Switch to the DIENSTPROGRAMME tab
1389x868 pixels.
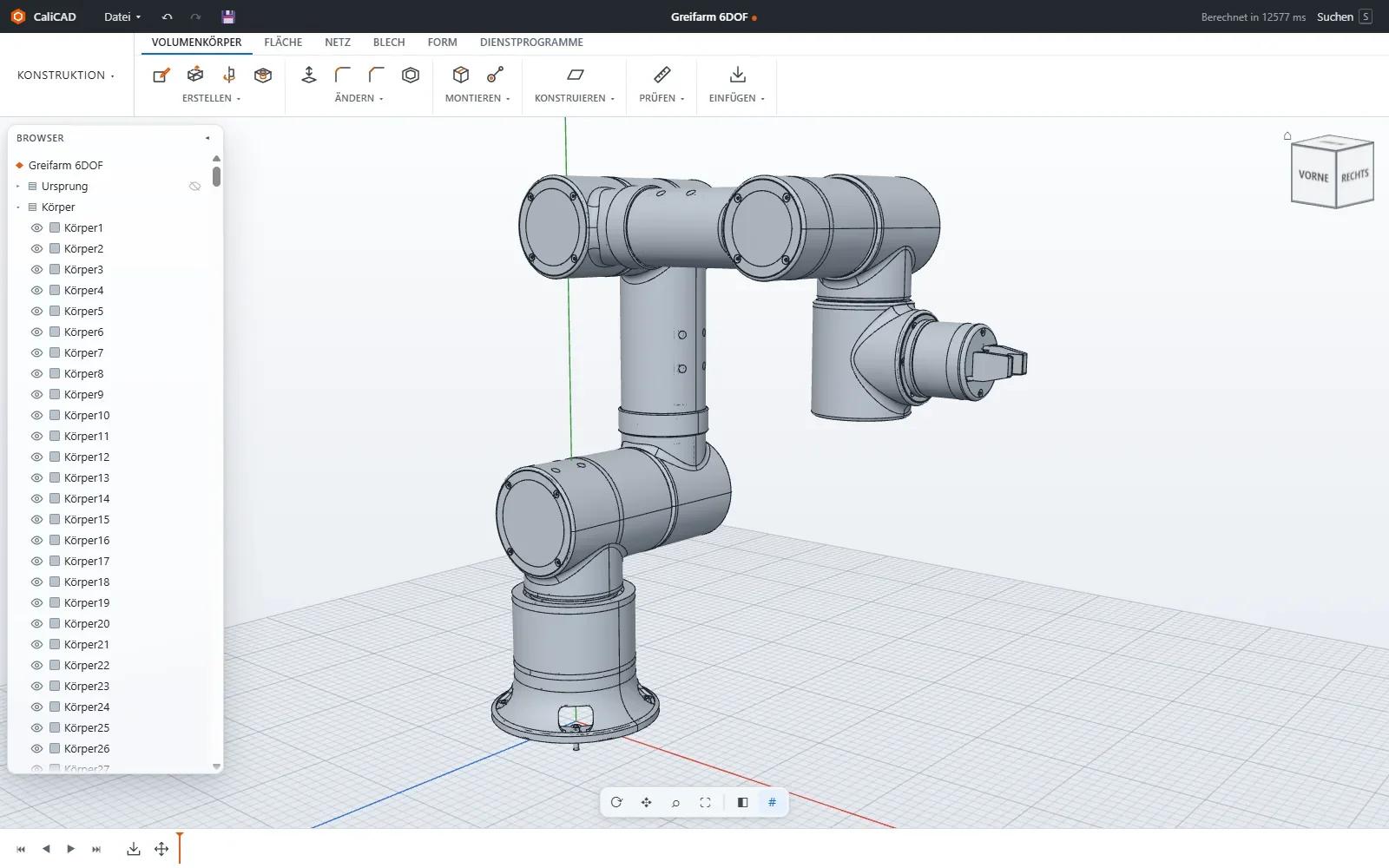pos(531,43)
